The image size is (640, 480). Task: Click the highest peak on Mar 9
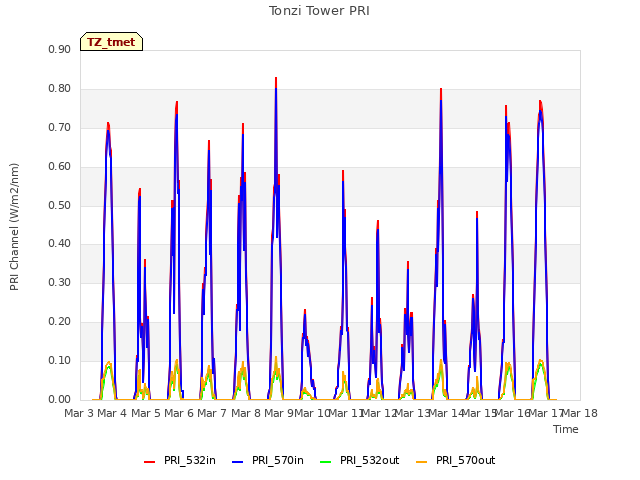point(276,78)
